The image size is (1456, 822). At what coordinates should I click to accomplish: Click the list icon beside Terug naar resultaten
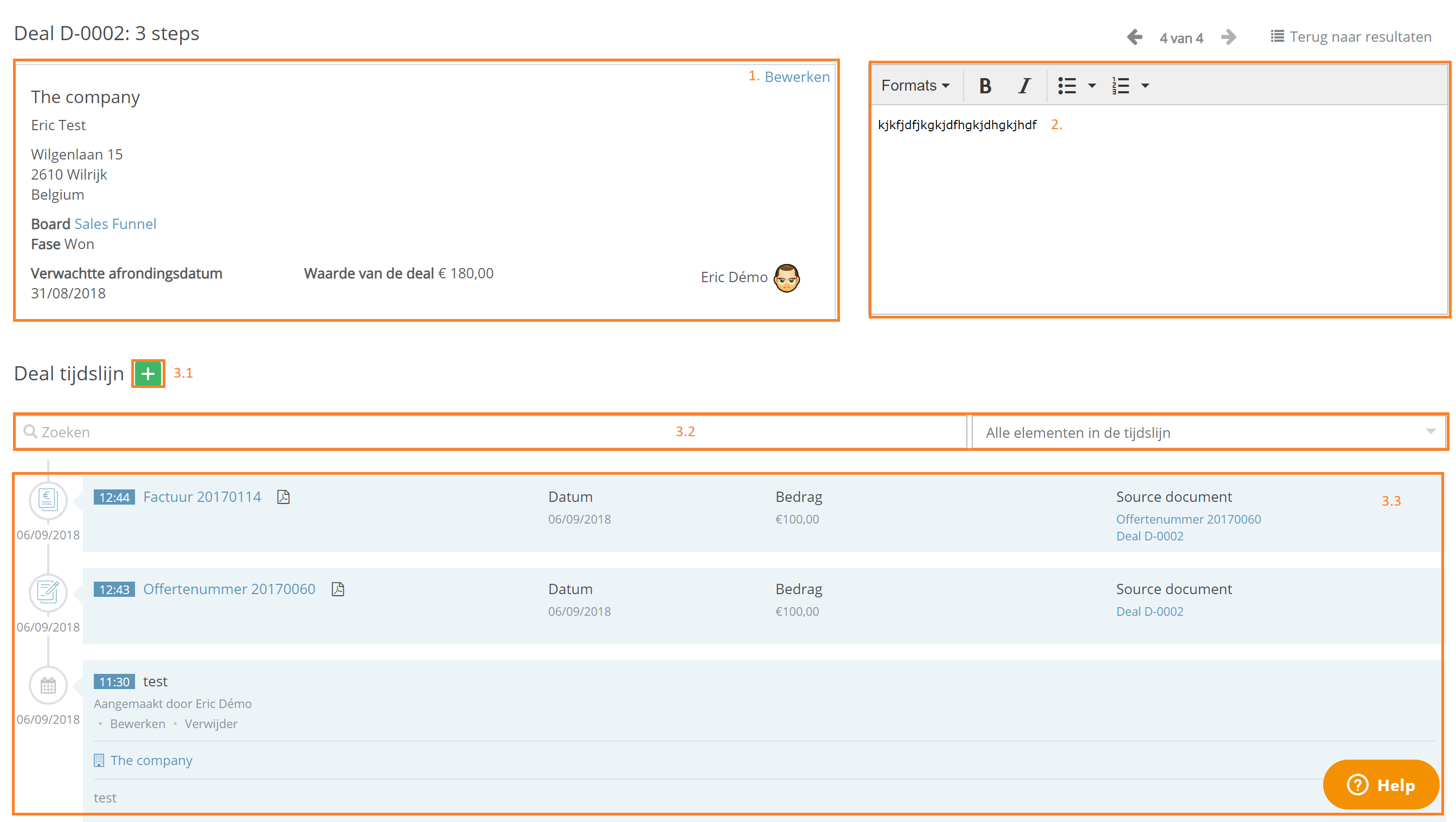tap(1277, 37)
